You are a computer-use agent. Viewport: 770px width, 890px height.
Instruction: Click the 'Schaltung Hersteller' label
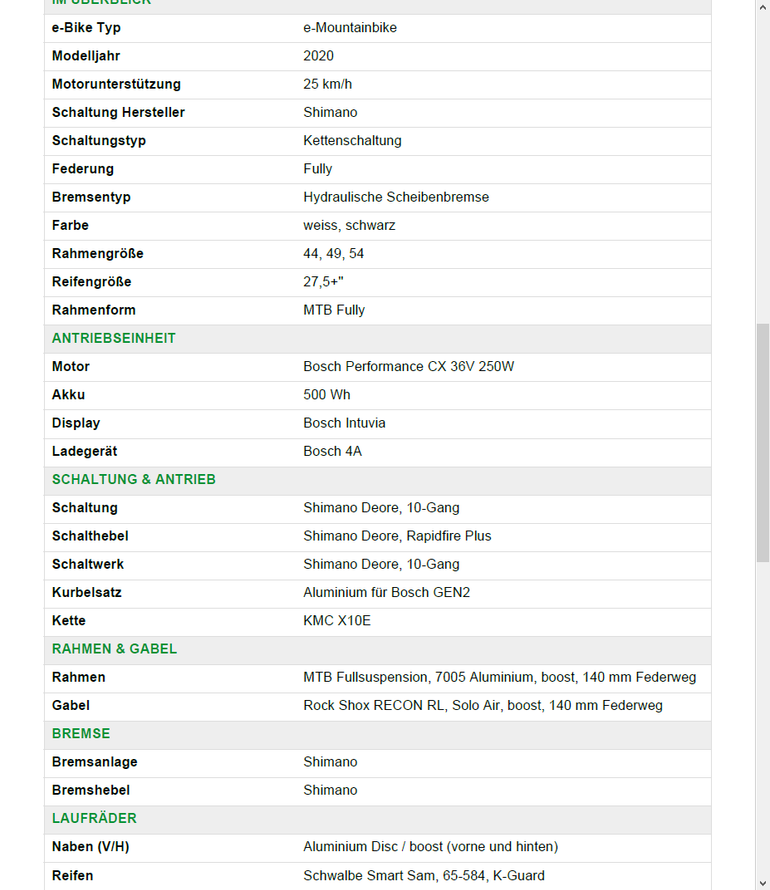tap(119, 112)
